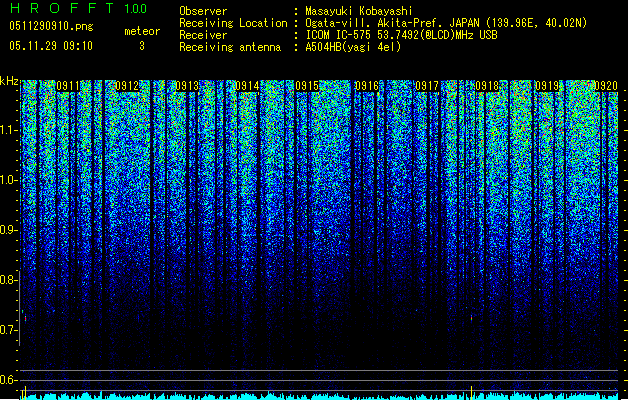Click the 0918 time marker
Image resolution: width=629 pixels, height=400 pixels.
click(487, 86)
